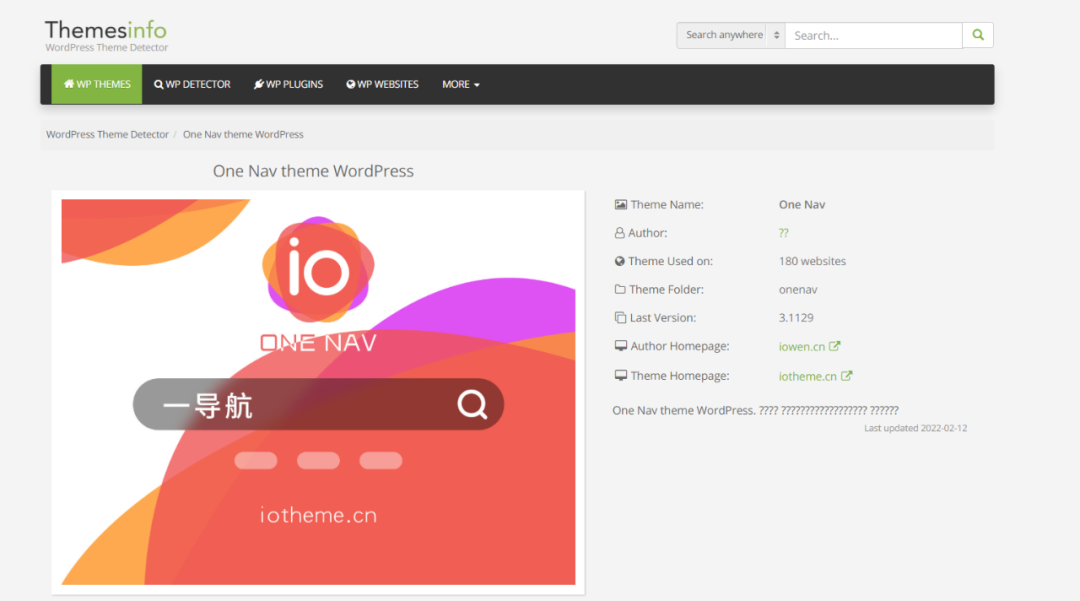This screenshot has height=601, width=1080.
Task: Open WordPress Theme Detector breadcrumb link
Action: pos(107,134)
